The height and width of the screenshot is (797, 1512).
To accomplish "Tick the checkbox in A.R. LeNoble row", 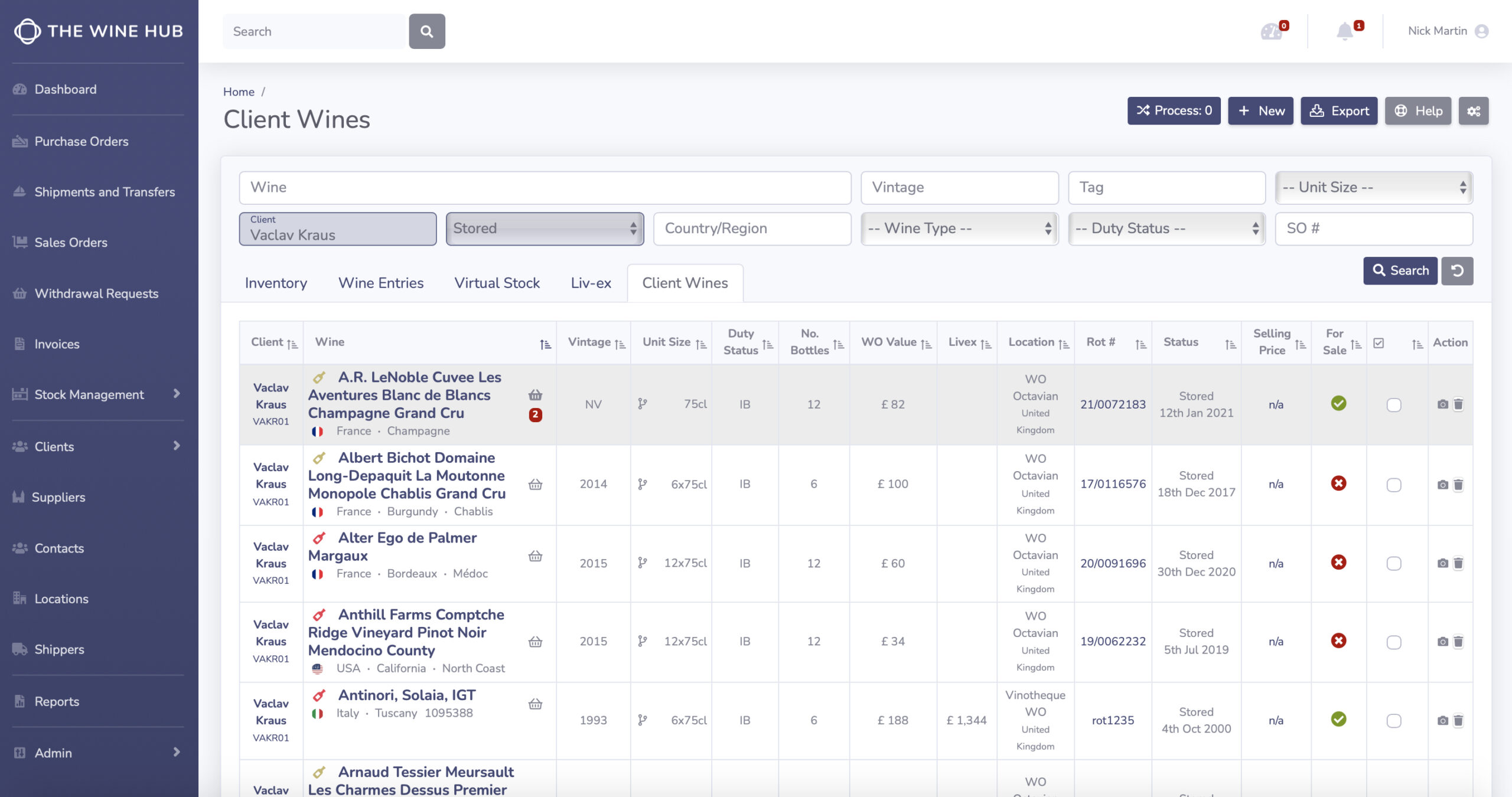I will click(1394, 405).
